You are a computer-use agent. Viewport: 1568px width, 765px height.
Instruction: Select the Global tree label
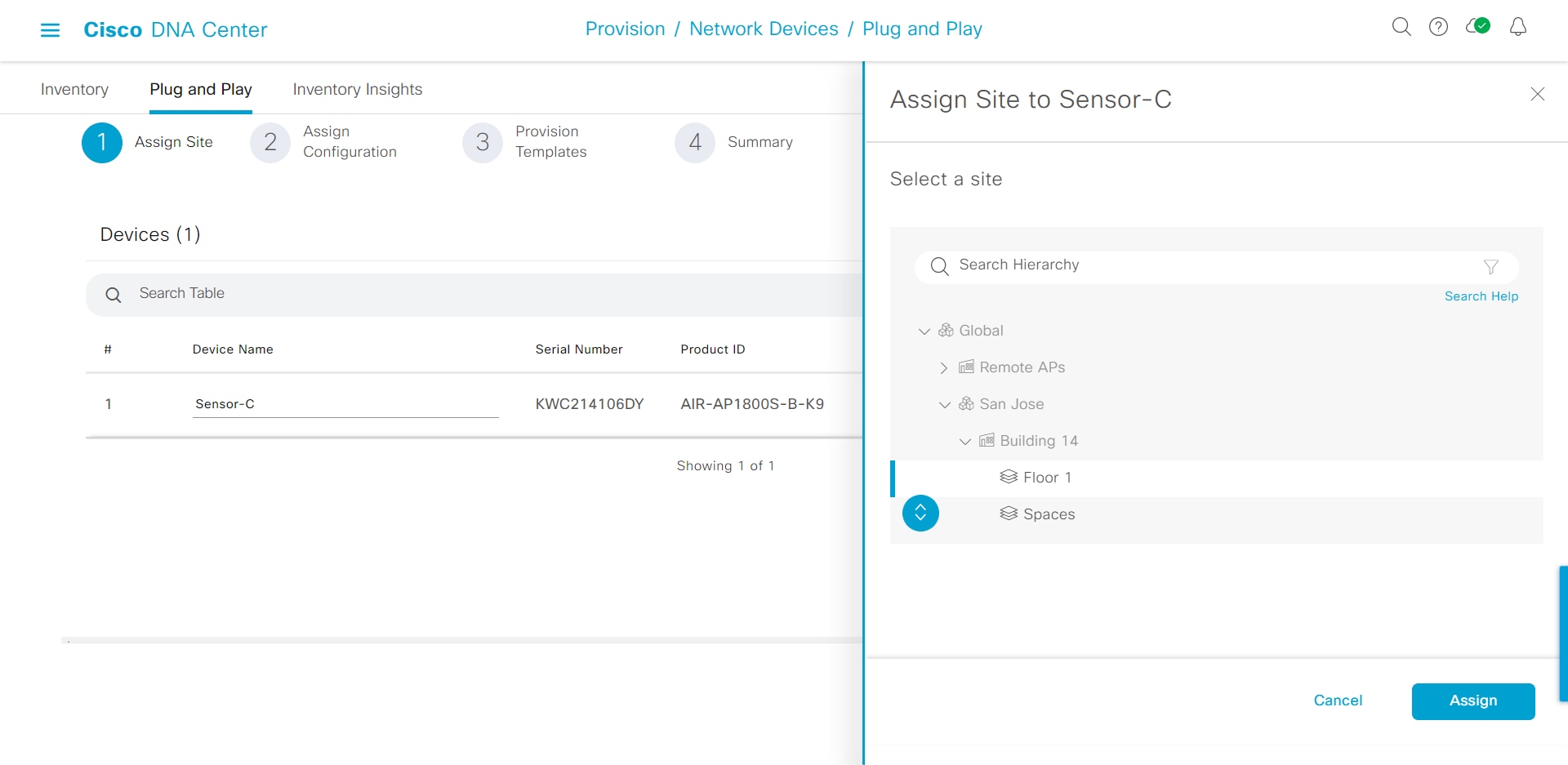(x=981, y=331)
